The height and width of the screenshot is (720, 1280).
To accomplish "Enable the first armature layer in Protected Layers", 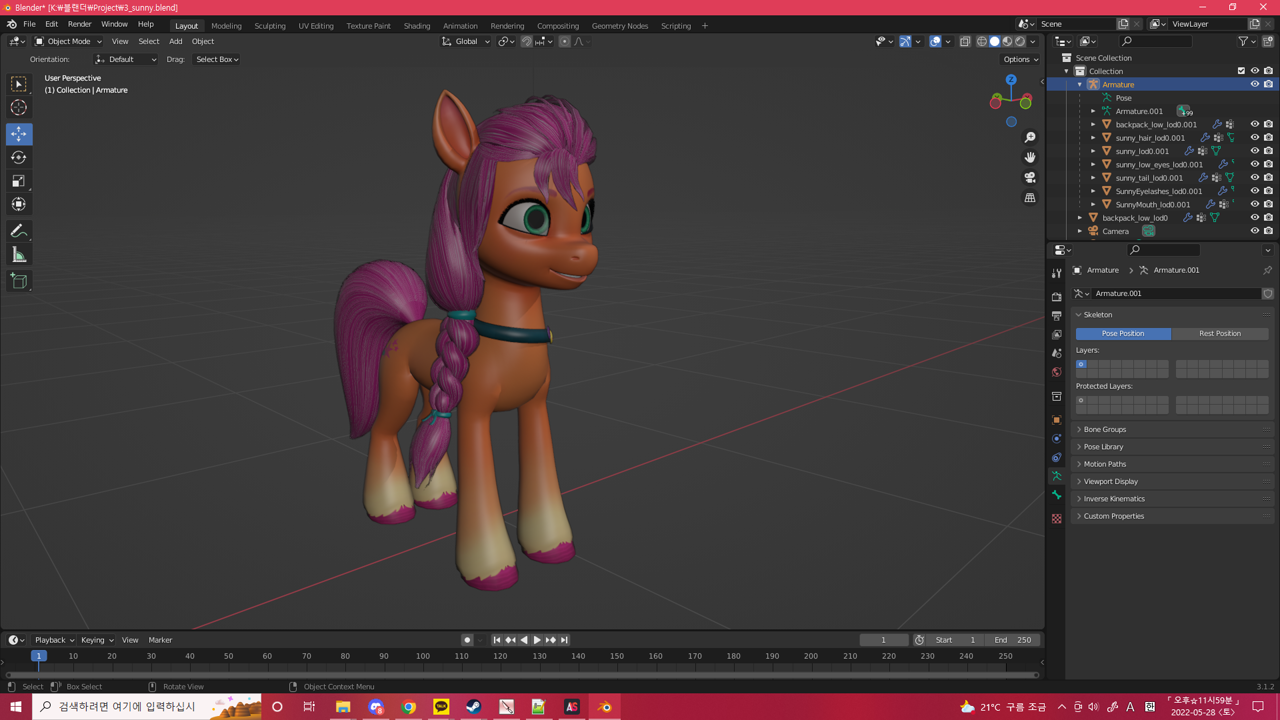I will point(1080,401).
